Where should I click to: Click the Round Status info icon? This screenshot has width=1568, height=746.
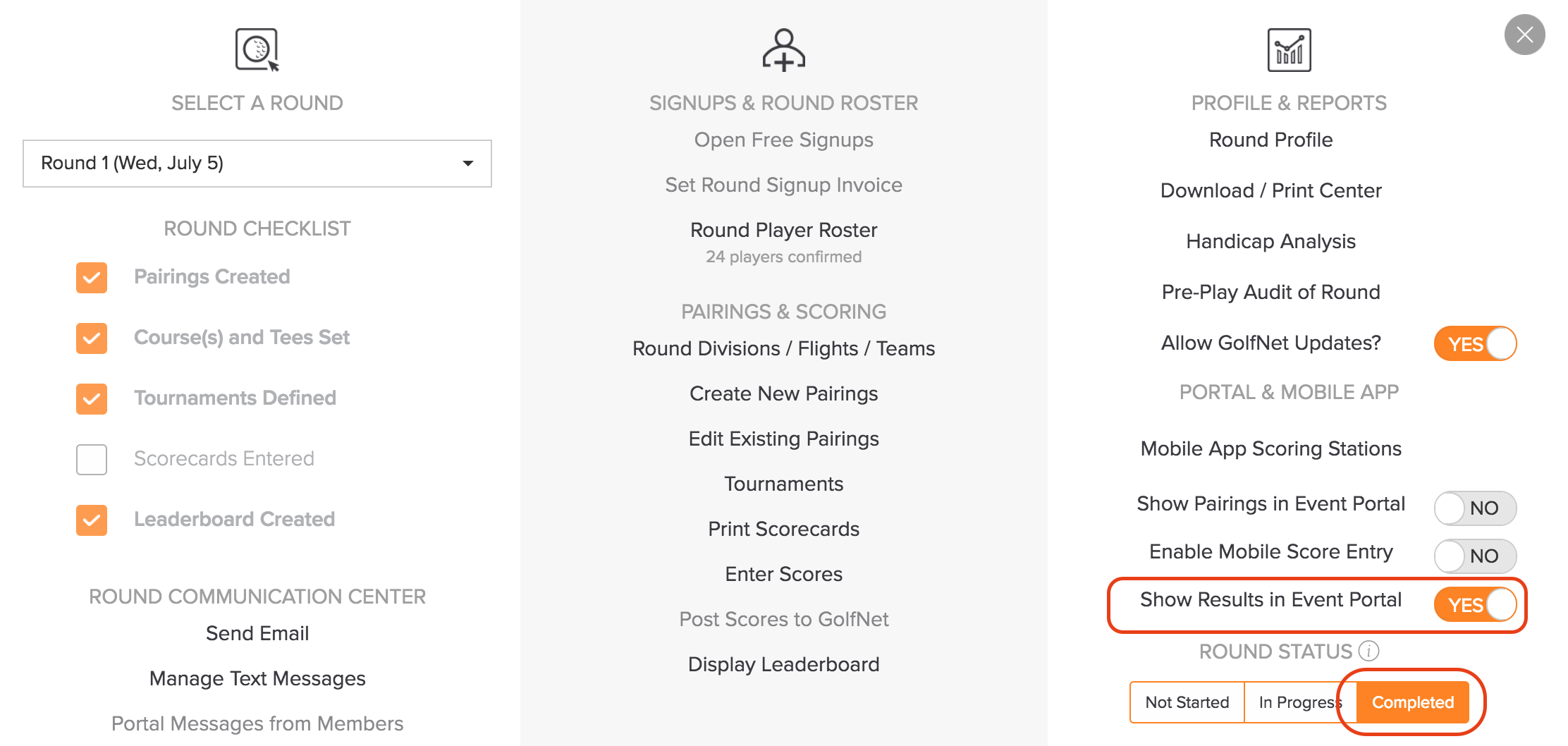[1368, 651]
